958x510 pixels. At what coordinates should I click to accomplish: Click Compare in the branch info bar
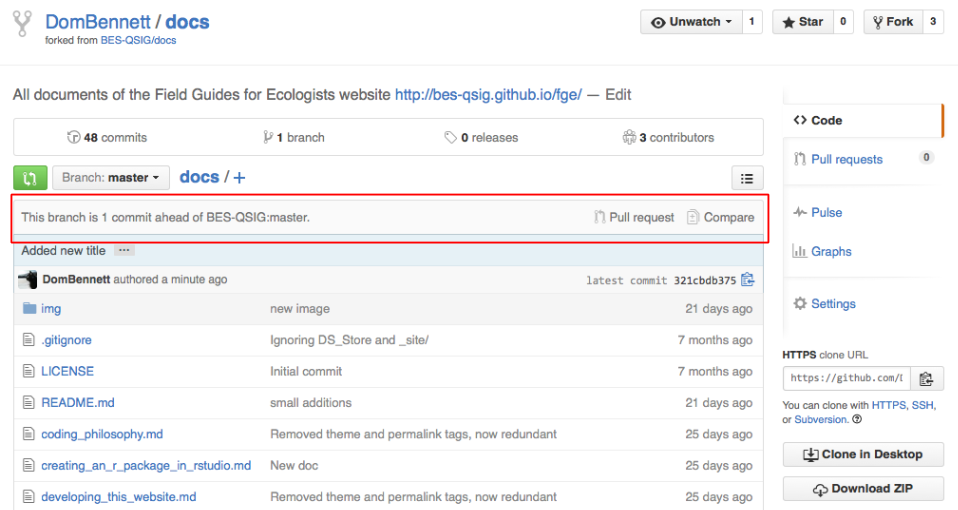pyautogui.click(x=720, y=217)
